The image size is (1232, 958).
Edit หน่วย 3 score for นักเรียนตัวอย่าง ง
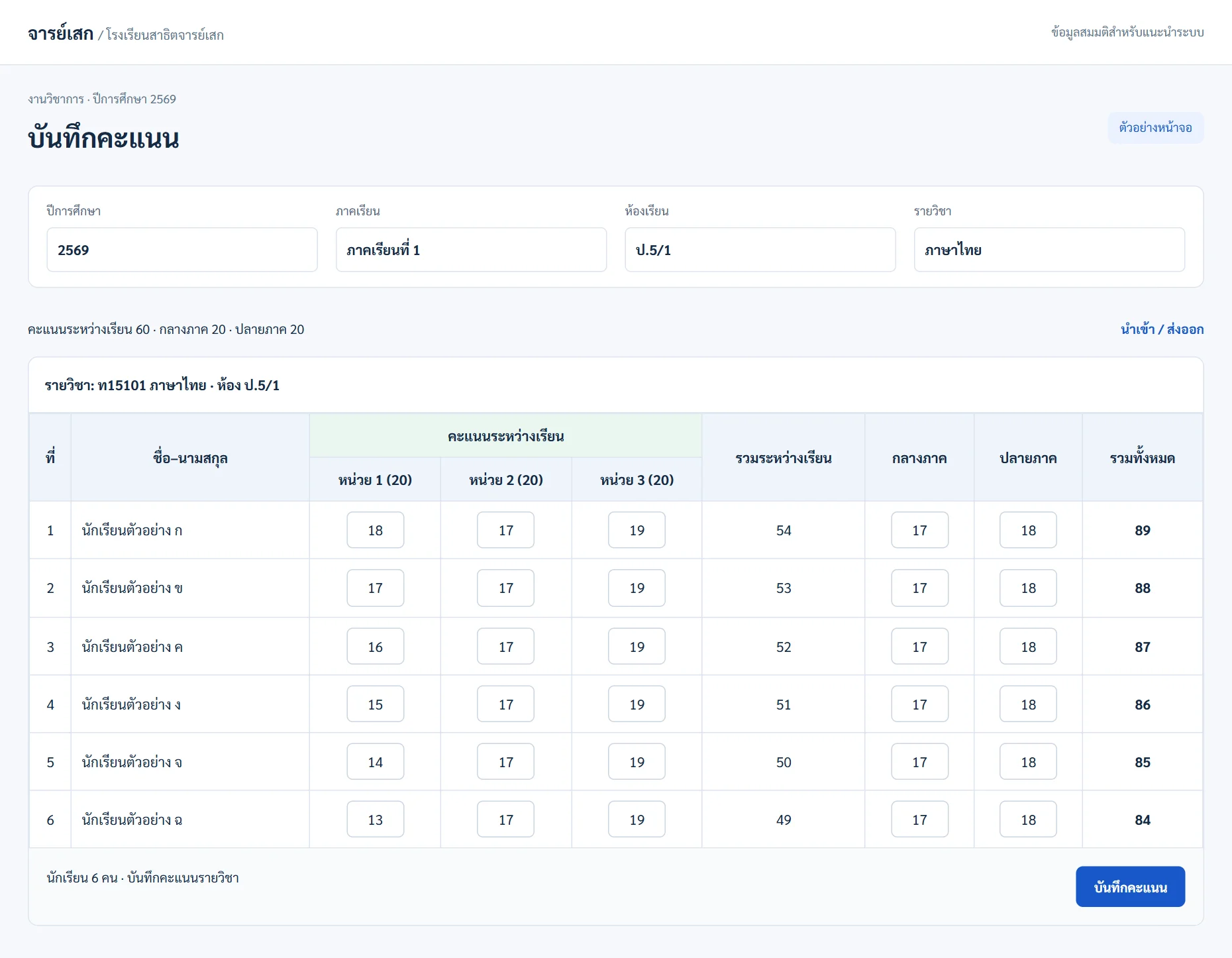tap(637, 704)
